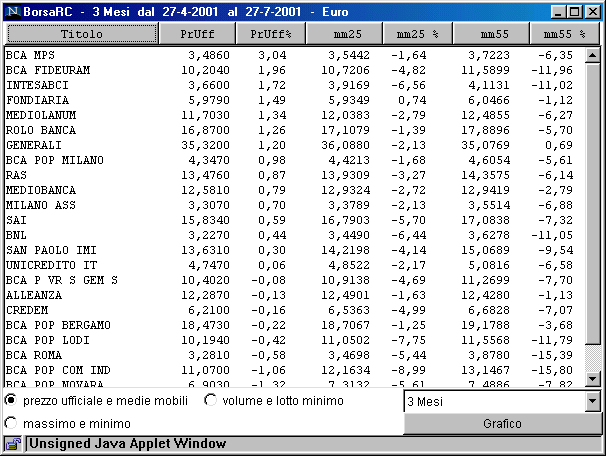Click FONDIARIA mm25 % value 0,74

point(412,100)
